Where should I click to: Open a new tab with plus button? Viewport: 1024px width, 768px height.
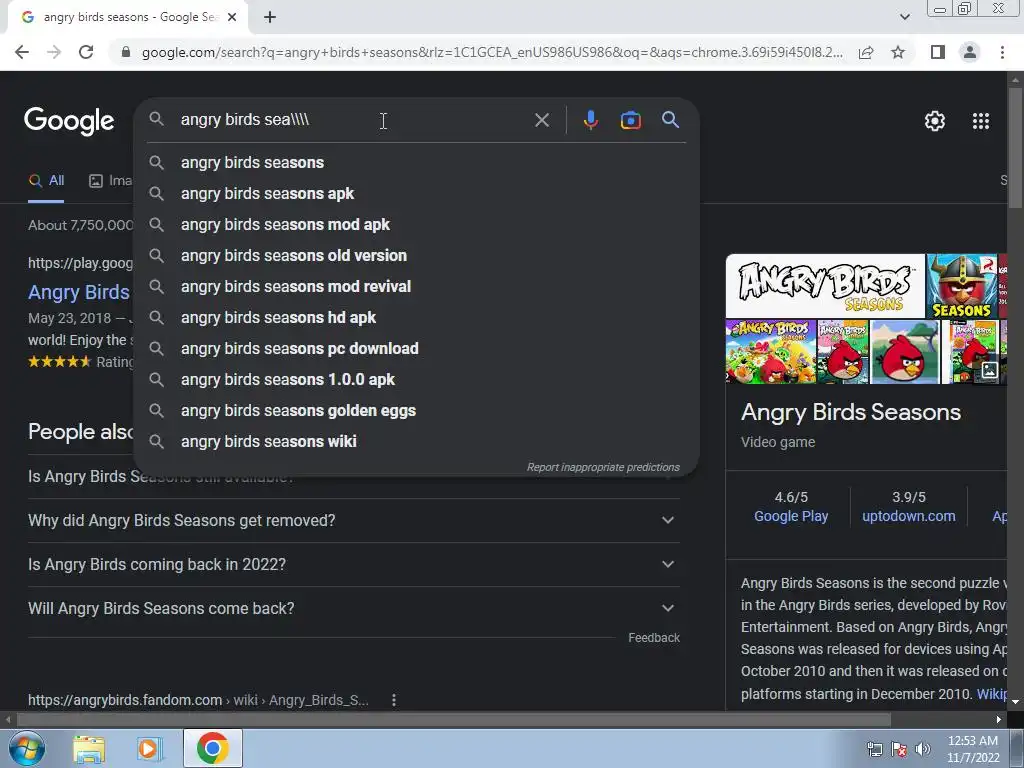270,18
